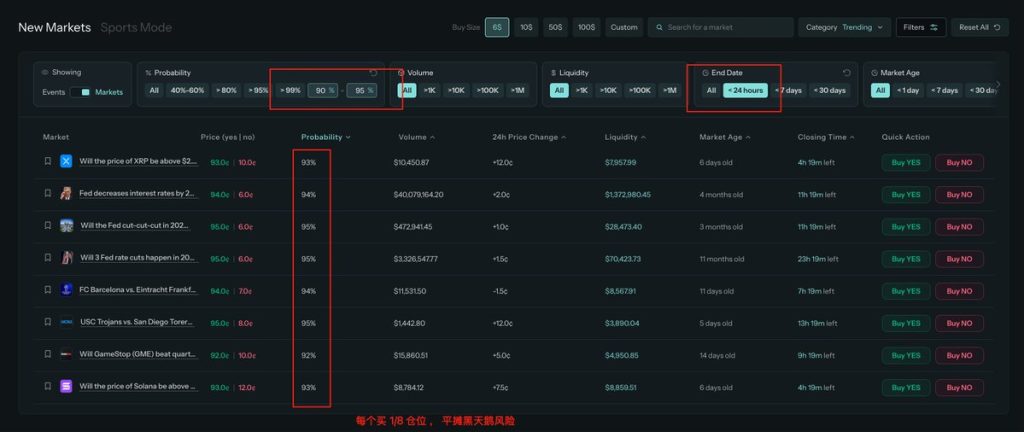Bookmark the XRP price market
Image resolution: width=1024 pixels, height=432 pixels.
47,162
